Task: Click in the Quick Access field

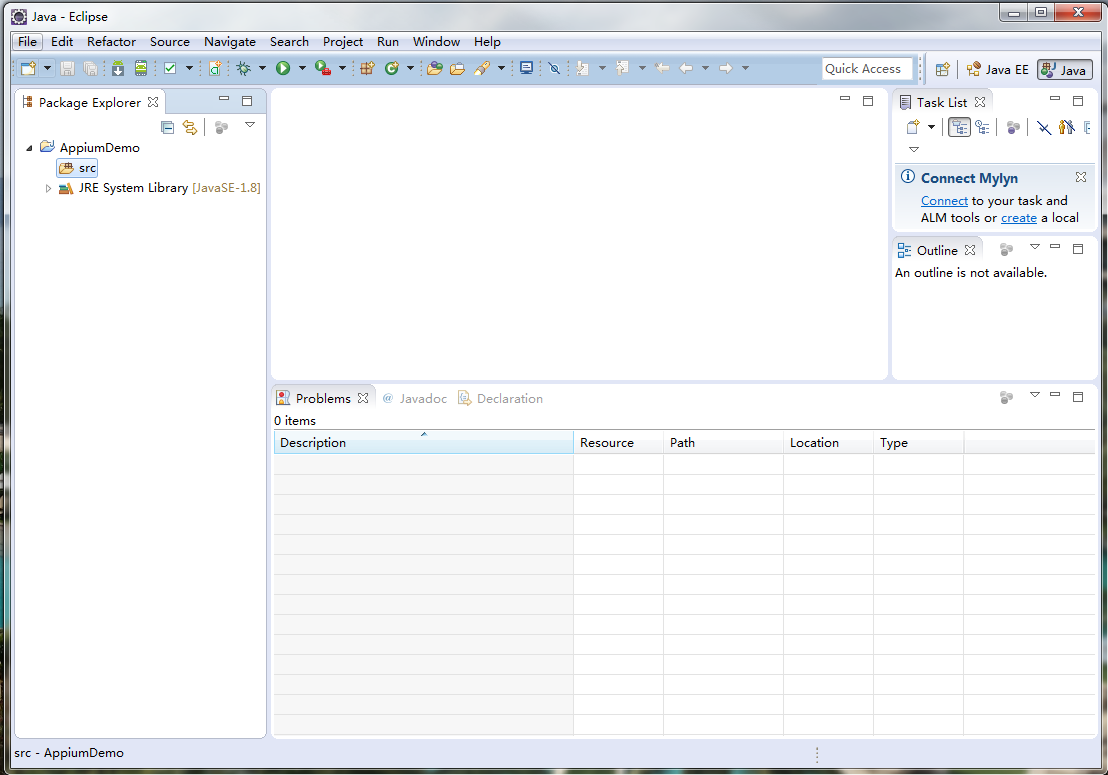Action: point(866,69)
